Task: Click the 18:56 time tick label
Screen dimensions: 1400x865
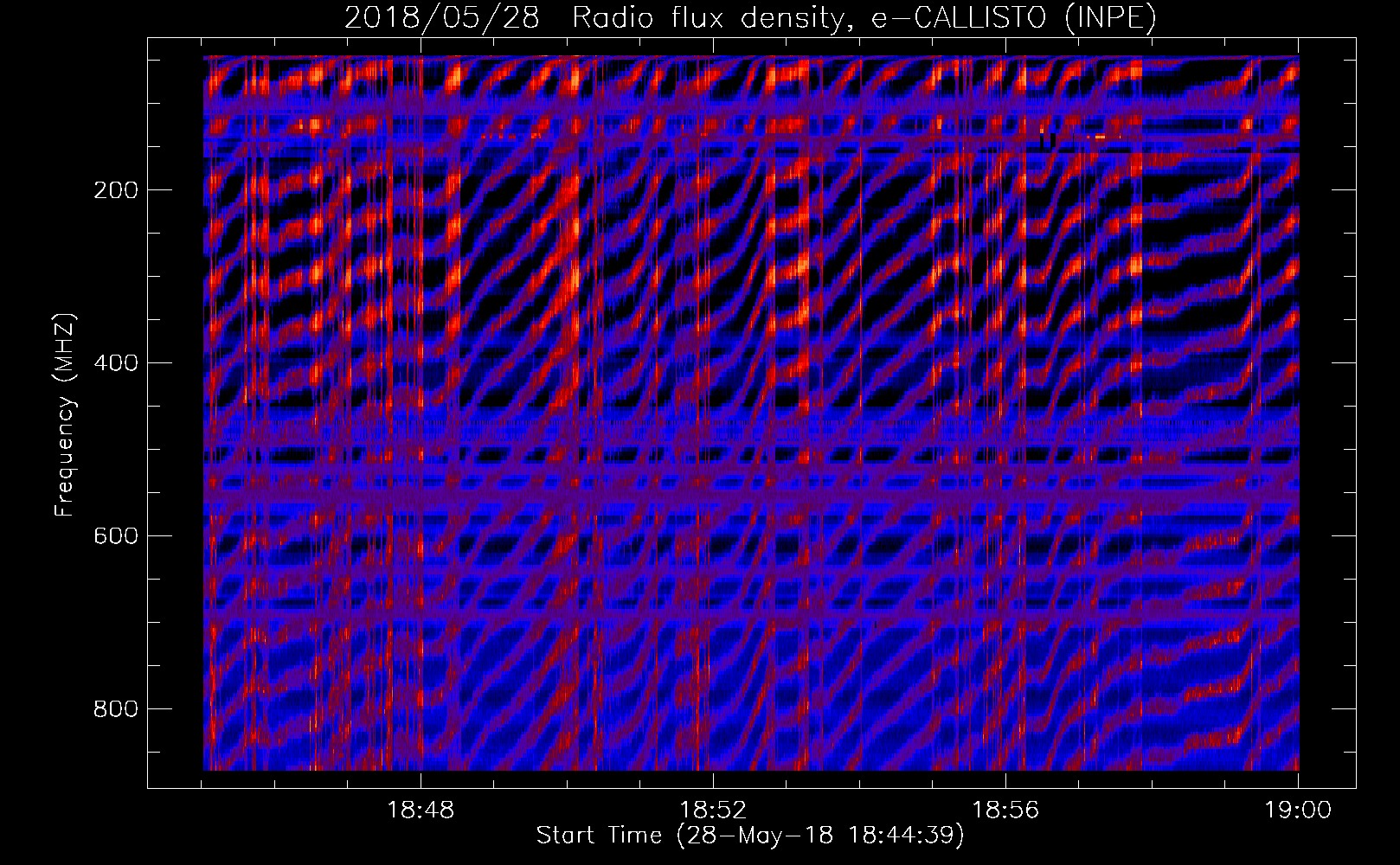Action: click(1005, 811)
